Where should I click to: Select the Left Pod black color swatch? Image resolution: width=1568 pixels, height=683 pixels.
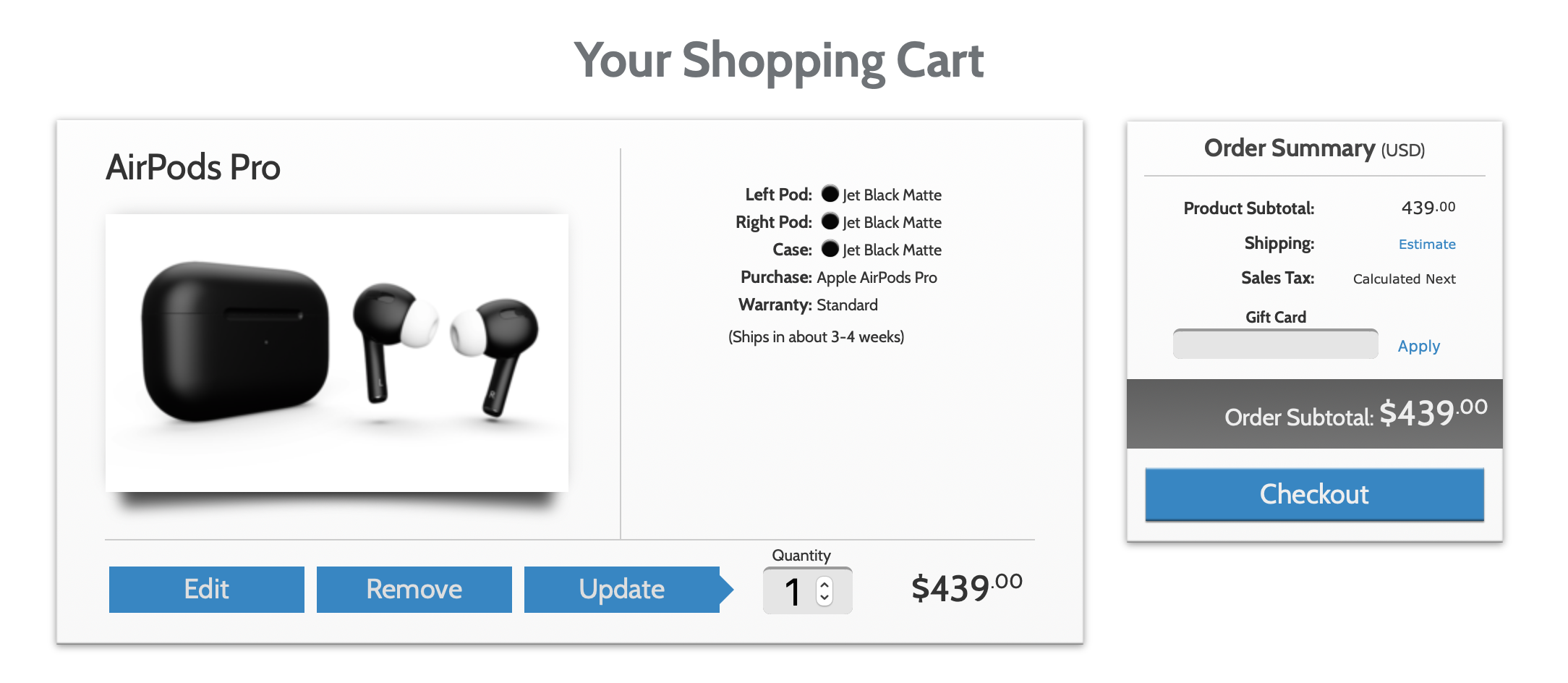click(x=830, y=194)
